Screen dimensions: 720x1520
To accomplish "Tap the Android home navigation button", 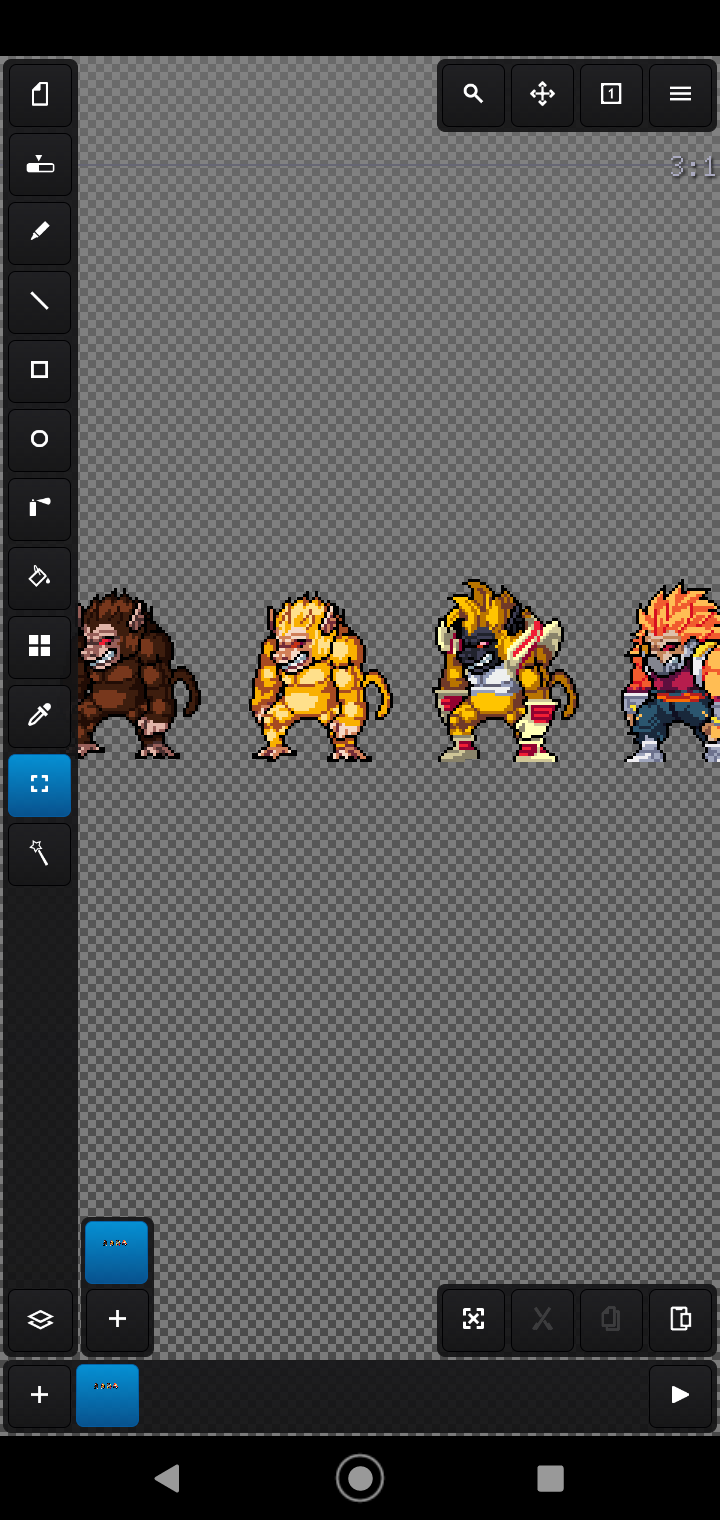I will click(360, 1478).
